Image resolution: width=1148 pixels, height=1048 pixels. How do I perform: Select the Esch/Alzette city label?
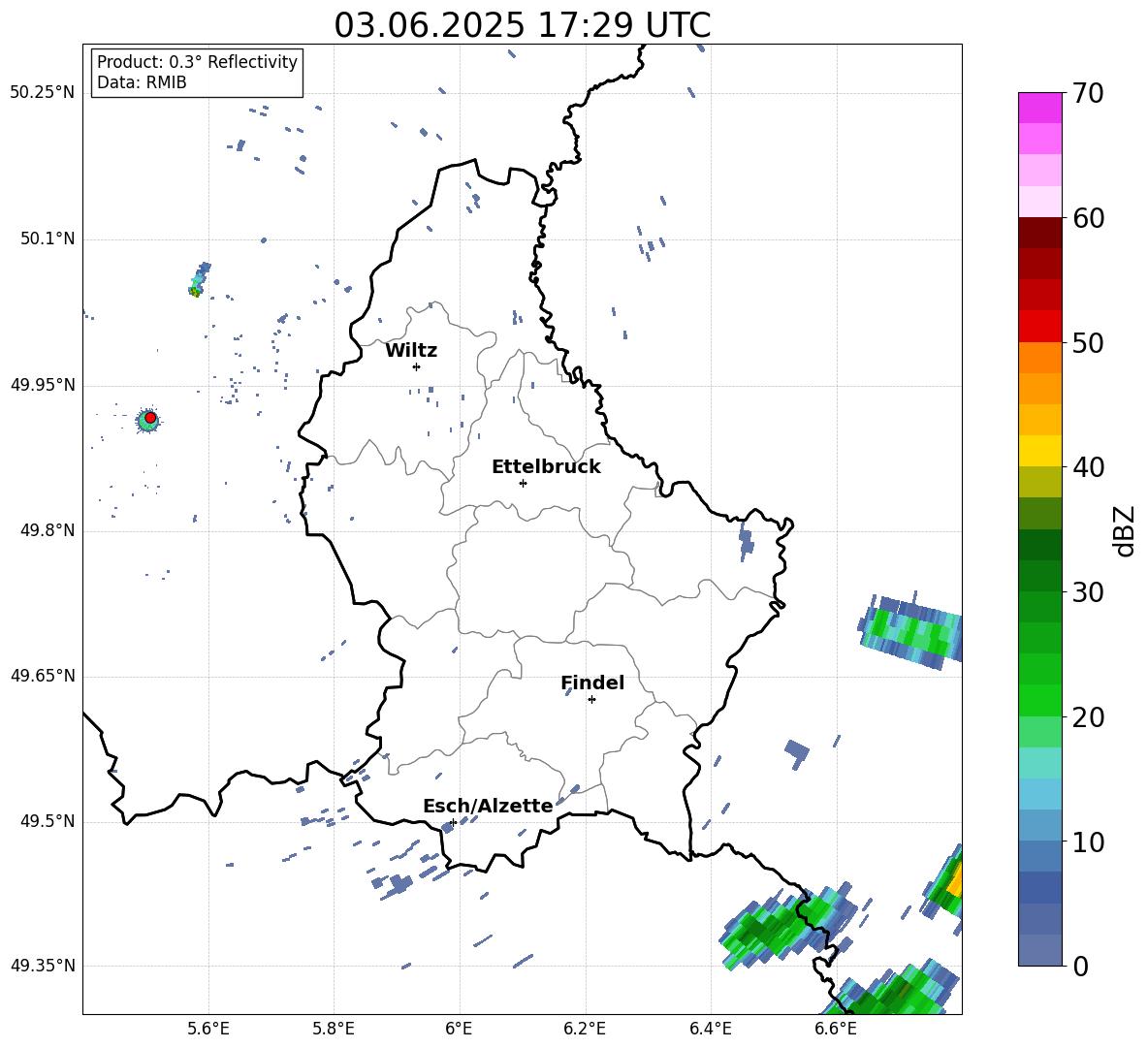coord(488,806)
